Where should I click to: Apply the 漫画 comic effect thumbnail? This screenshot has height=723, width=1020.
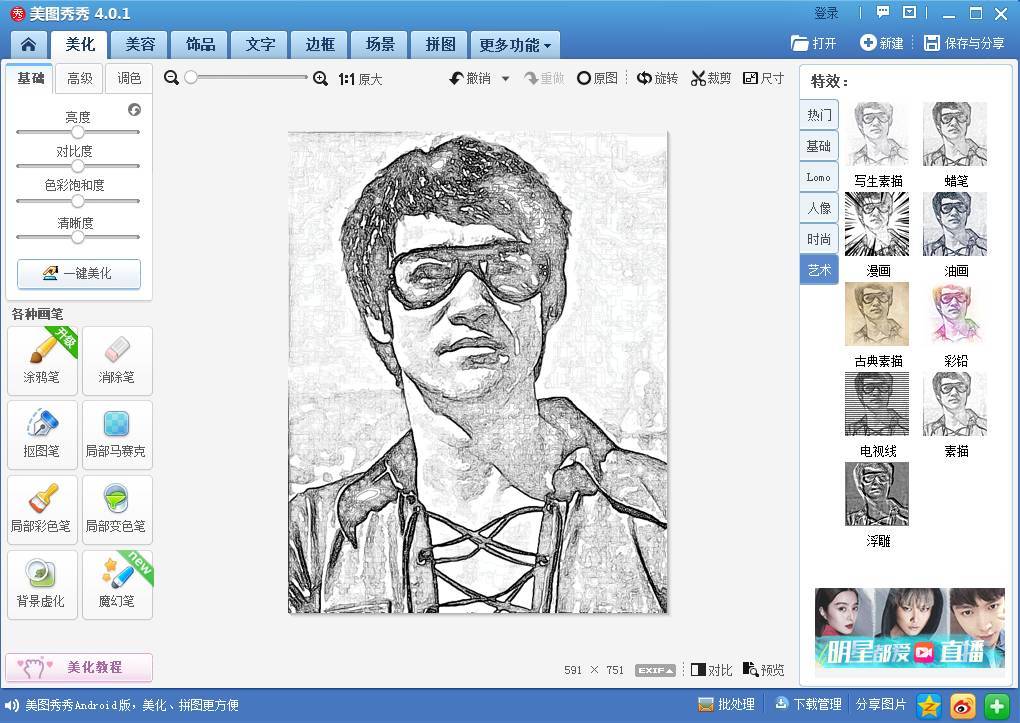[x=877, y=225]
